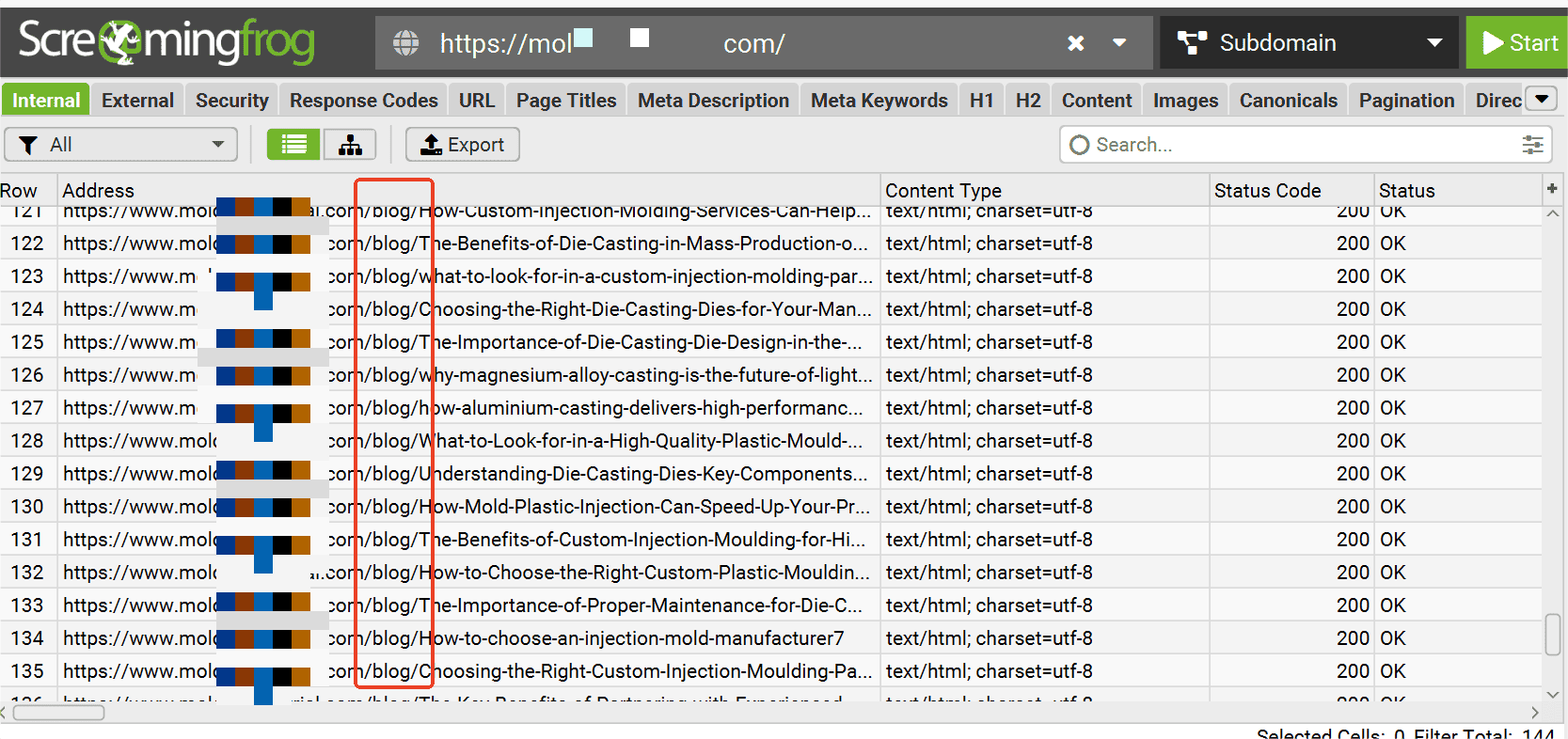1568x739 pixels.
Task: Select row 131 Custom-Injection-Moulding benefits URL
Action: click(x=468, y=540)
